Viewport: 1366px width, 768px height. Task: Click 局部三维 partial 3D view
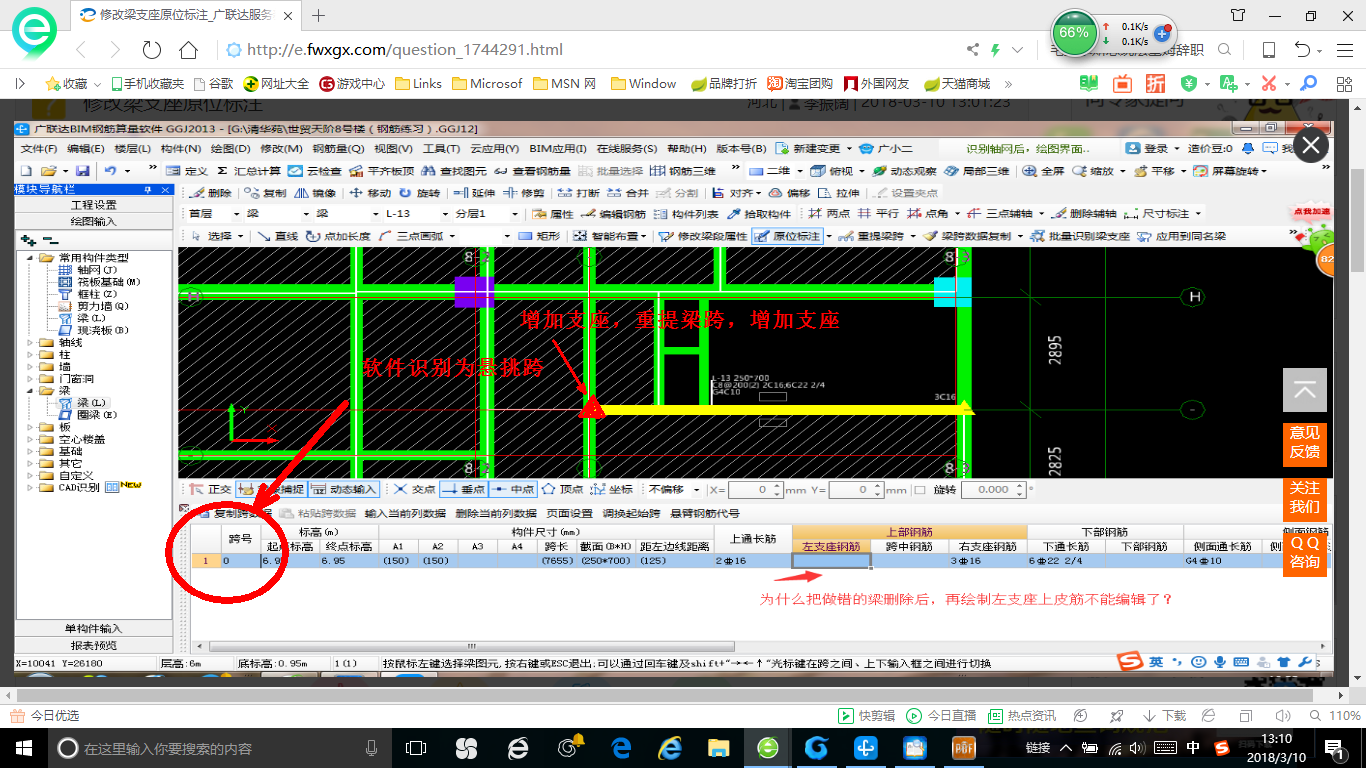(976, 171)
